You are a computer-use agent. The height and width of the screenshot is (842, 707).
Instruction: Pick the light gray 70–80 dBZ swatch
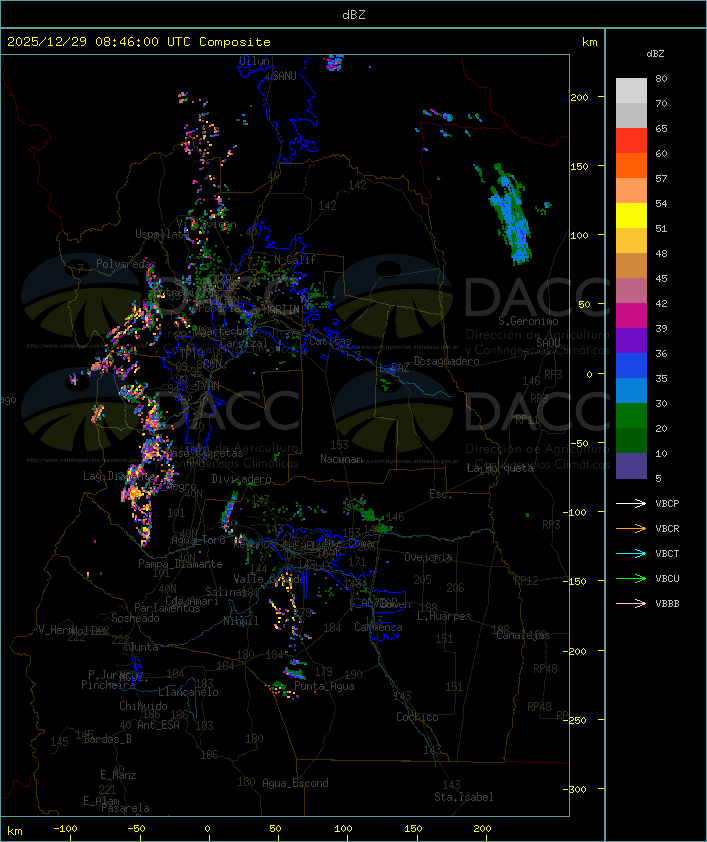631,90
